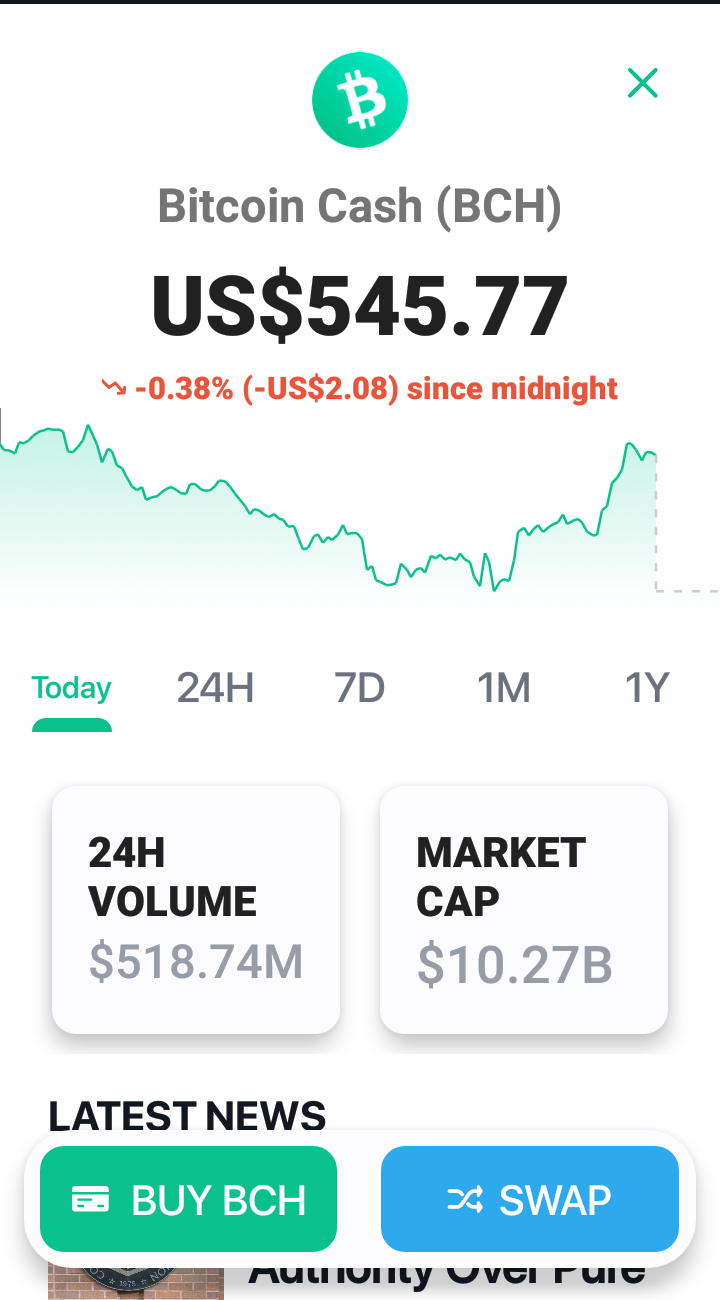Show the 1M price chart

(x=503, y=688)
